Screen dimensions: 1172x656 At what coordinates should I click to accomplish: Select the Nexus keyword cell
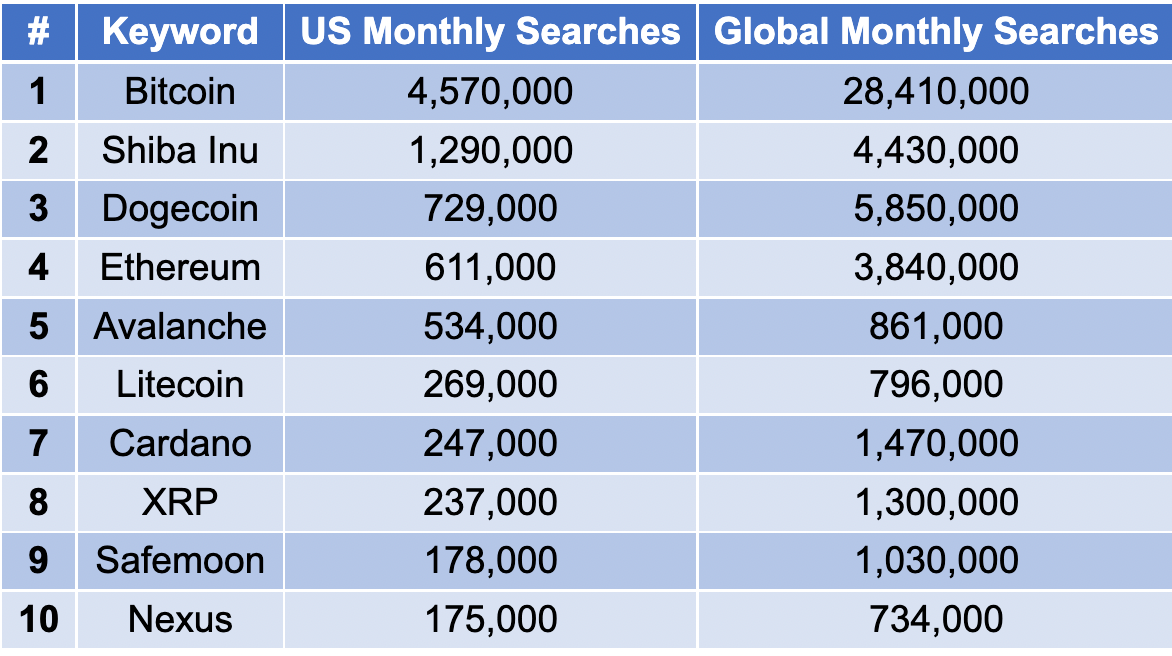point(180,619)
